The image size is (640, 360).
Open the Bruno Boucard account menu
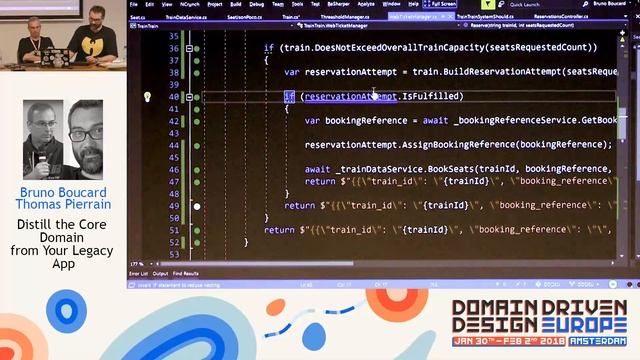[611, 4]
